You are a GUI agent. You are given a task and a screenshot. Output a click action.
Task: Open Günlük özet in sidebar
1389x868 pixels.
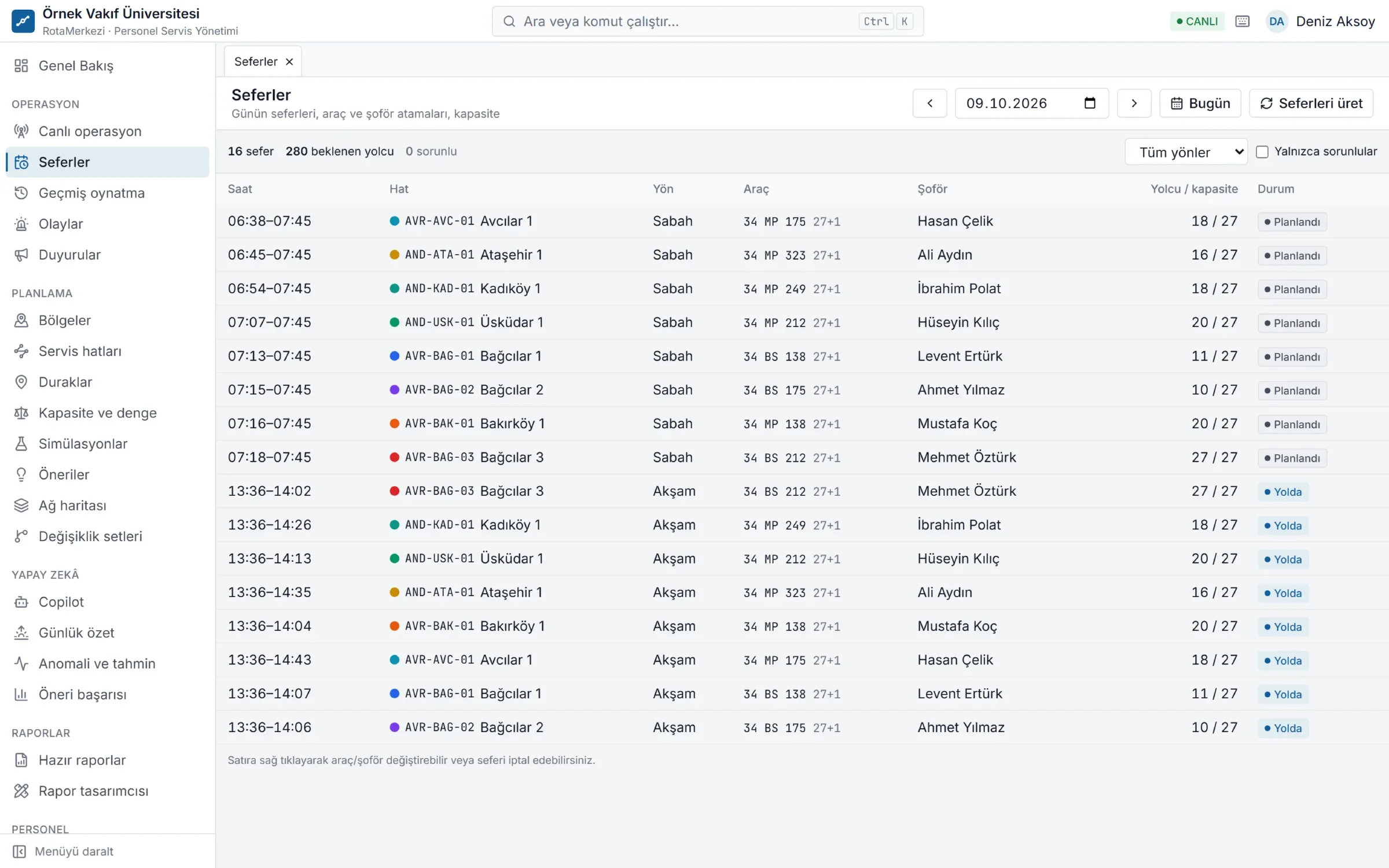pyautogui.click(x=107, y=632)
